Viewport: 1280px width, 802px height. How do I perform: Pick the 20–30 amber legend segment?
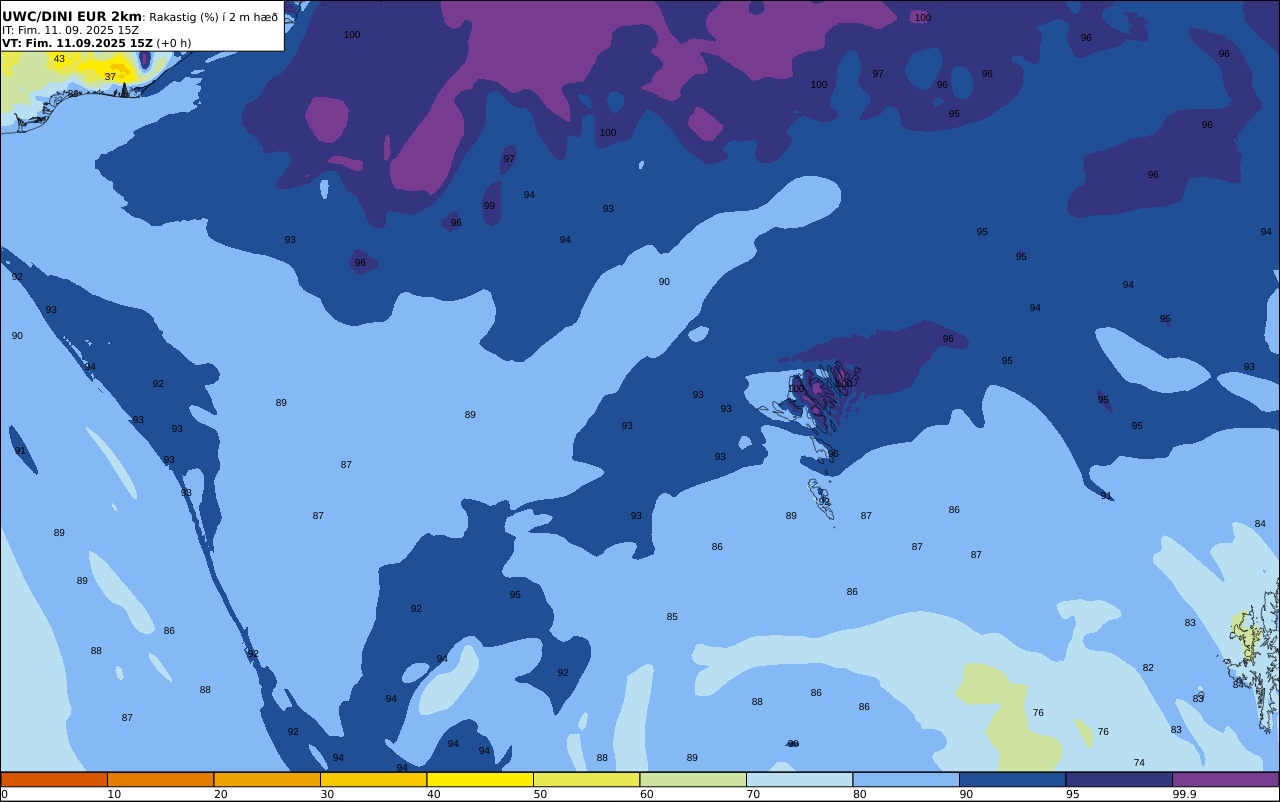point(267,779)
